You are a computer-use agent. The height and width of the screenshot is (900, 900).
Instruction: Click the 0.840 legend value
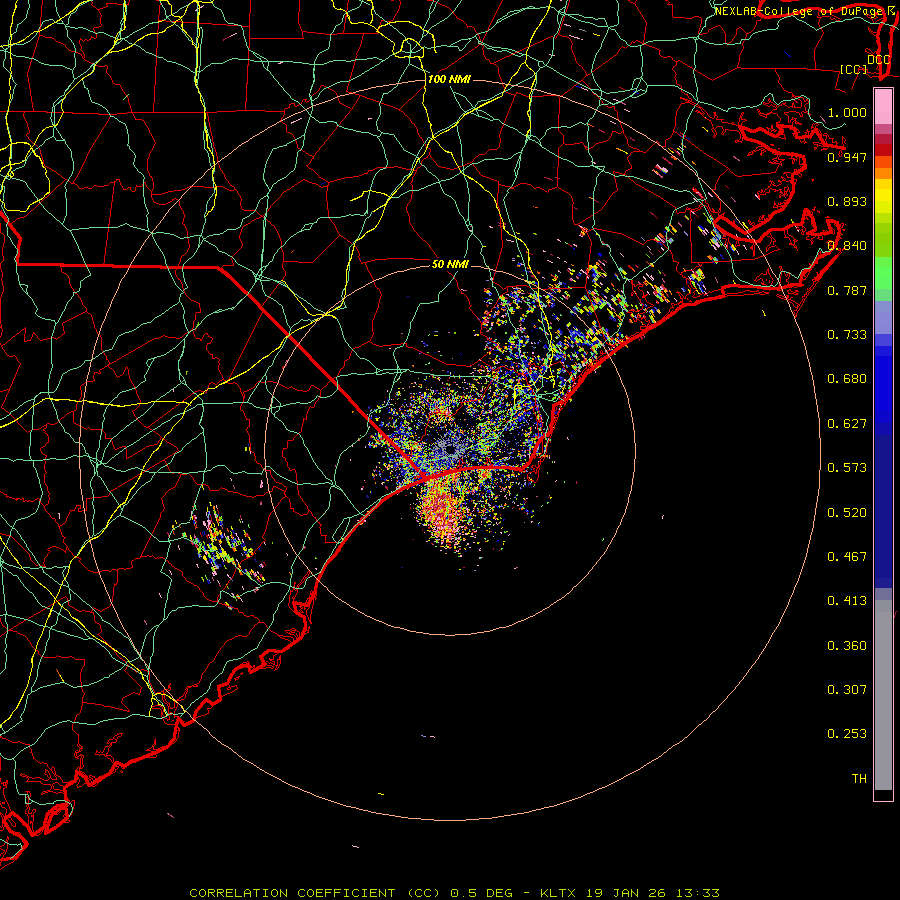point(847,246)
